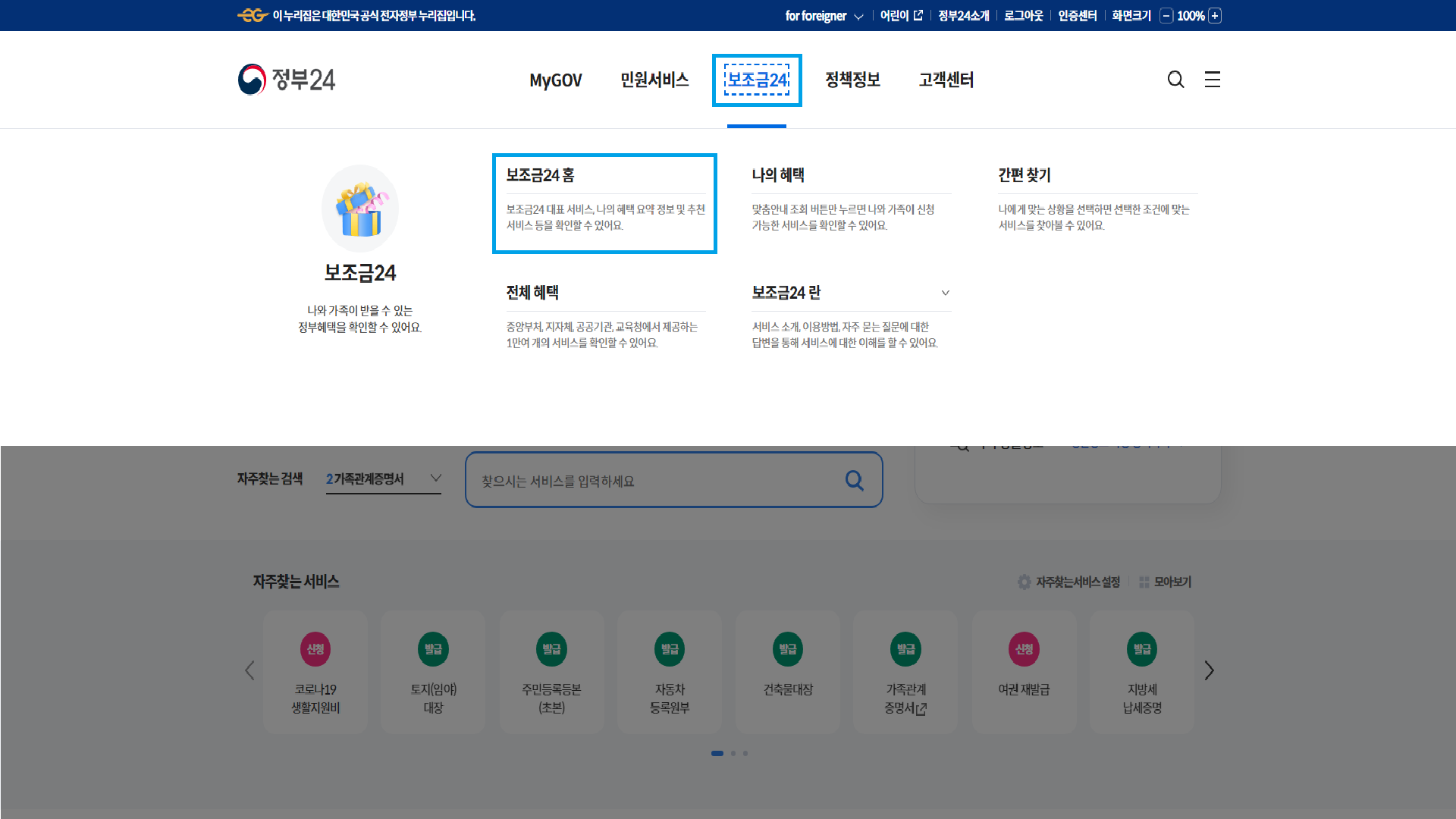Expand the 보조금24 란 submenu chevron
The width and height of the screenshot is (1456, 819).
pyautogui.click(x=945, y=293)
